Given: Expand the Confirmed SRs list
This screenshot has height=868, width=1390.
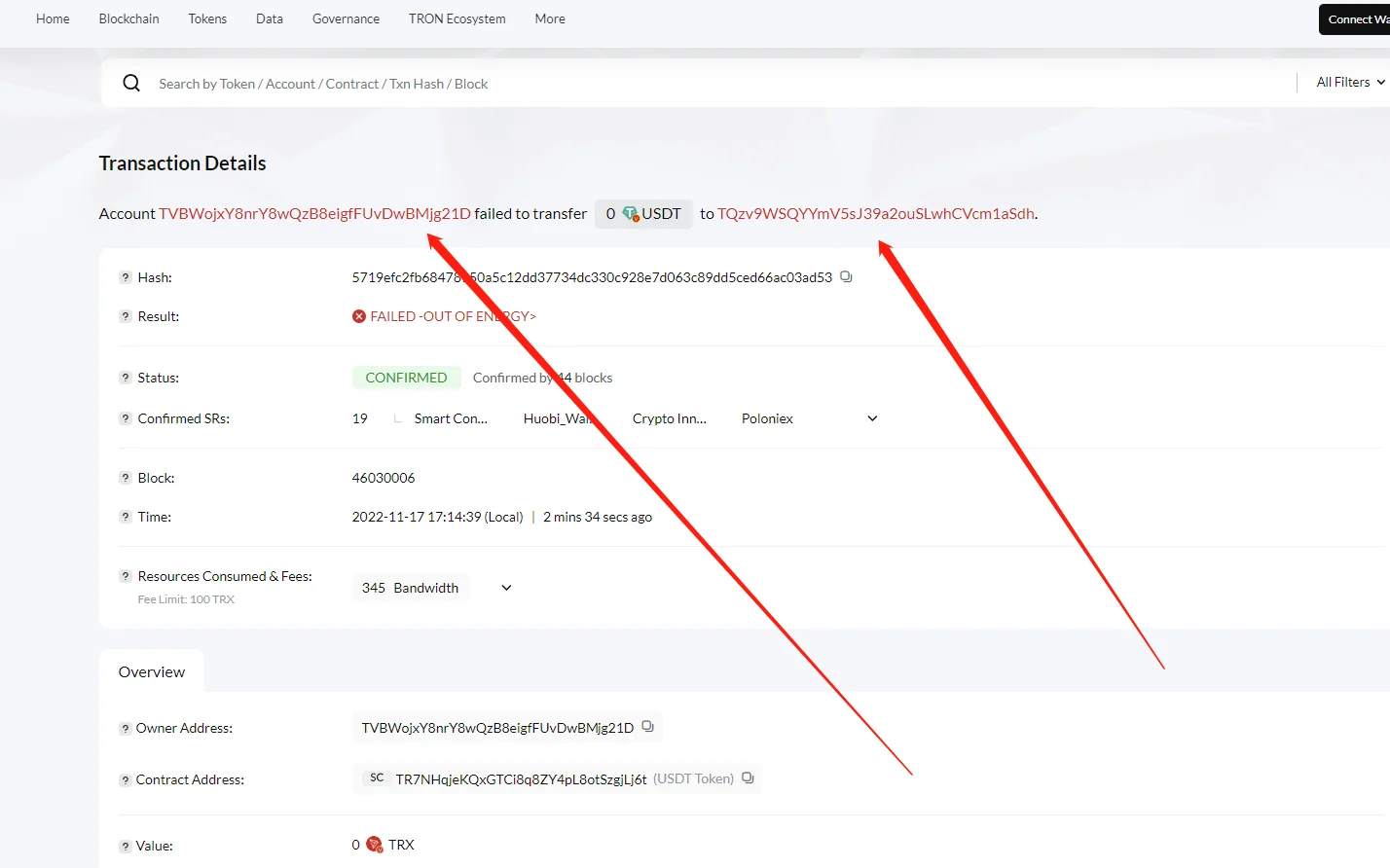Looking at the screenshot, I should tap(872, 418).
